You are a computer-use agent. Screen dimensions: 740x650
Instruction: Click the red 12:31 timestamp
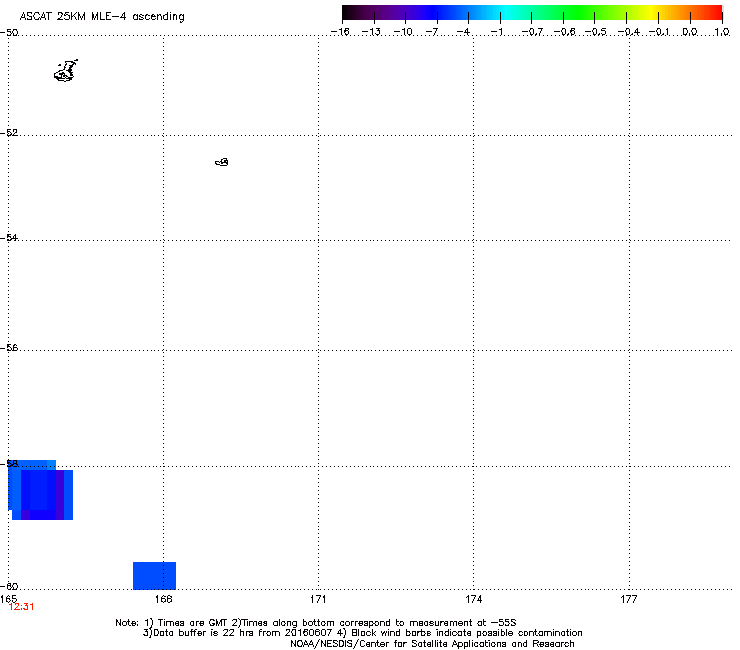(x=21, y=607)
